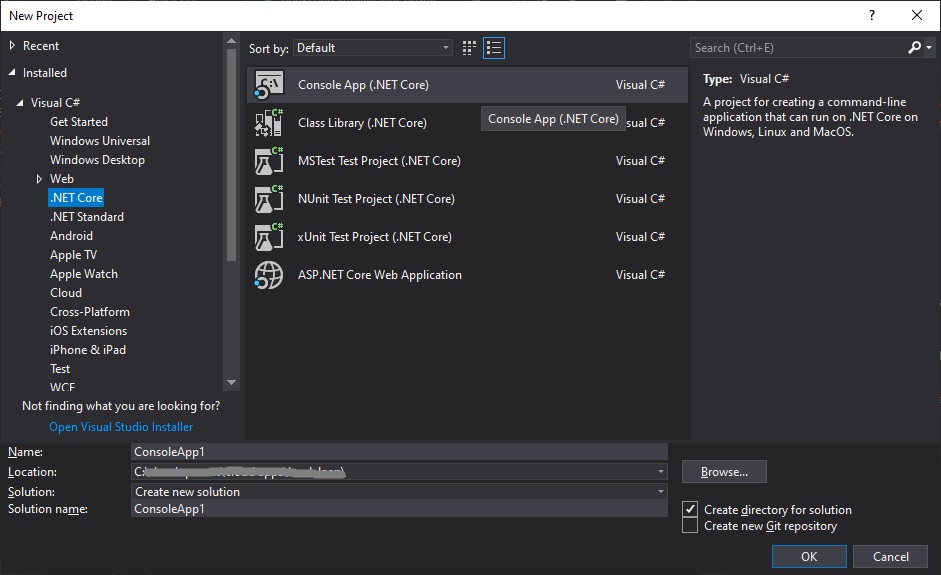Open the help question mark button
This screenshot has height=575, width=941.
point(872,16)
